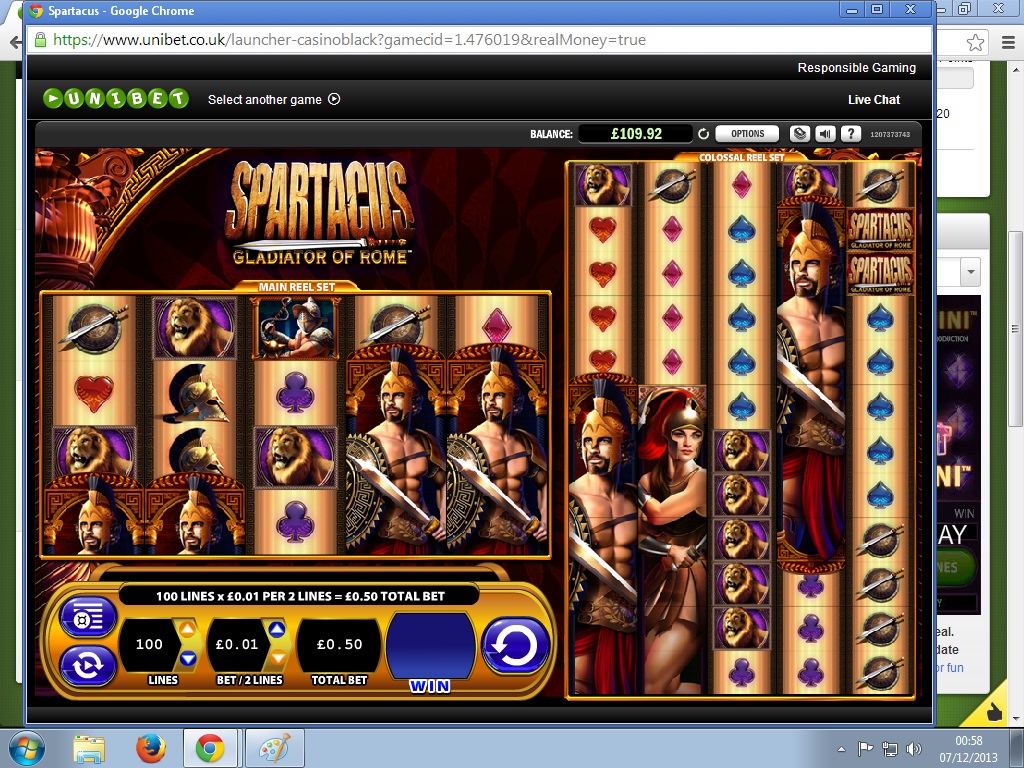Spin the reels with the circular arrow button
Screen dimensions: 1024x768
(516, 645)
